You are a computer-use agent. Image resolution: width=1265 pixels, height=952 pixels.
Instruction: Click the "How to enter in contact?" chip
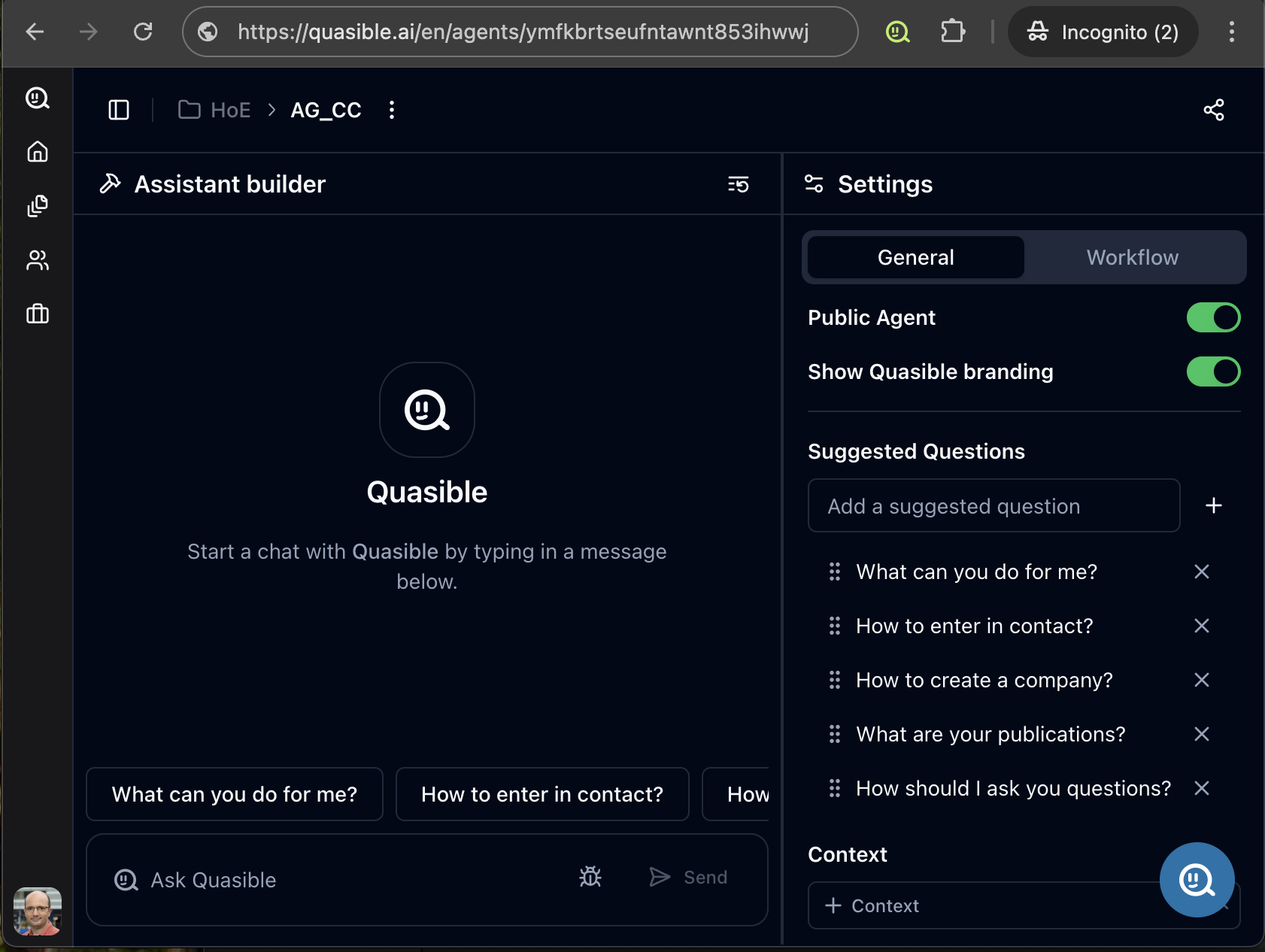[541, 794]
